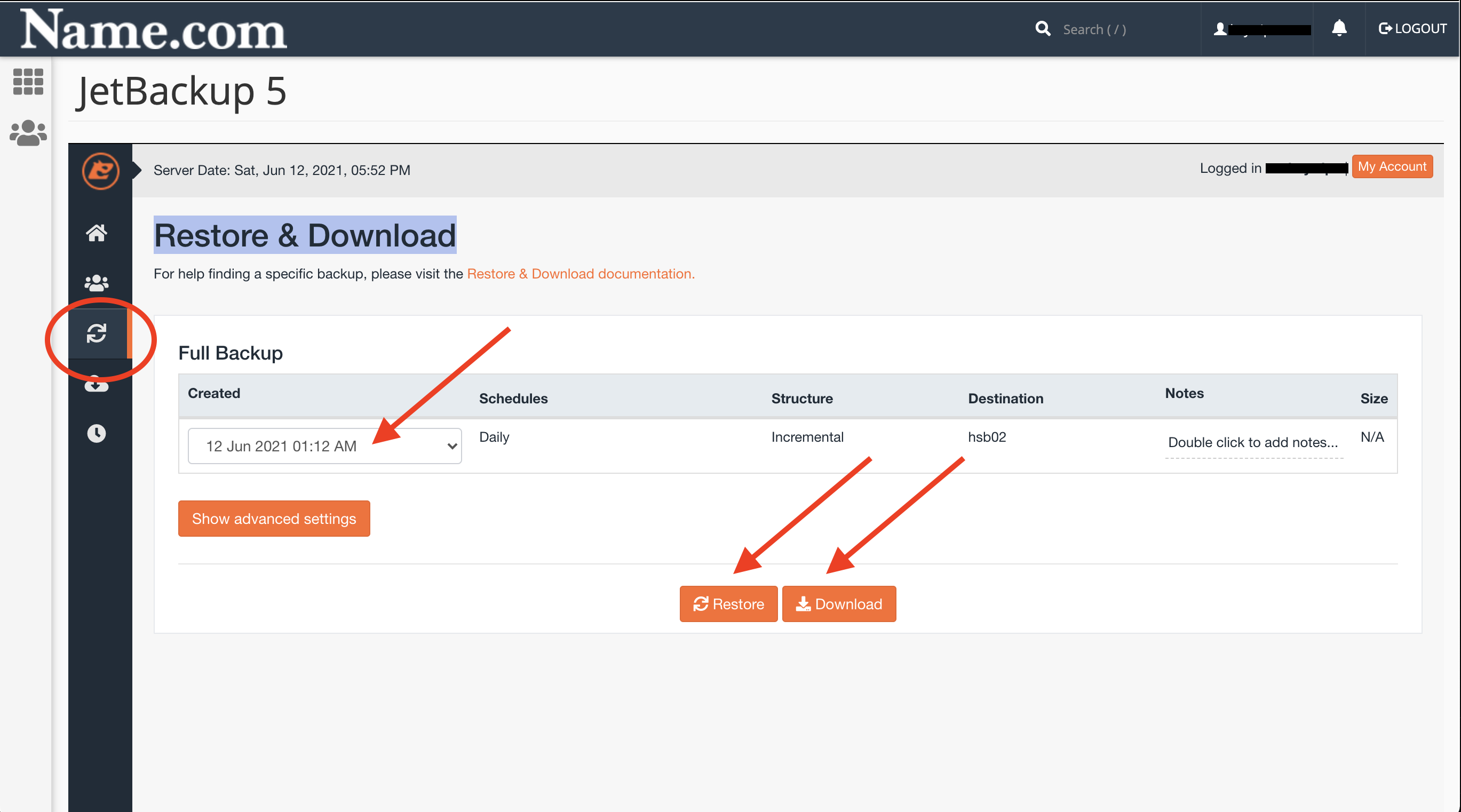The width and height of the screenshot is (1461, 812).
Task: Click the notification bell icon
Action: pos(1339,28)
